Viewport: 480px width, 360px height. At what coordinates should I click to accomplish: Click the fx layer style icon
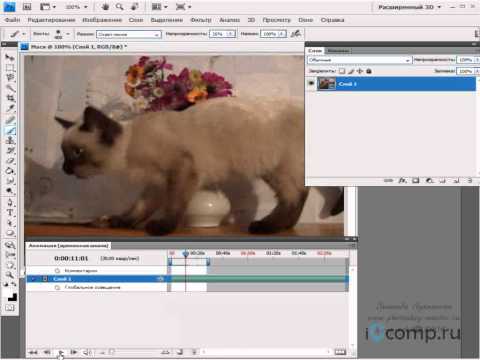point(403,180)
